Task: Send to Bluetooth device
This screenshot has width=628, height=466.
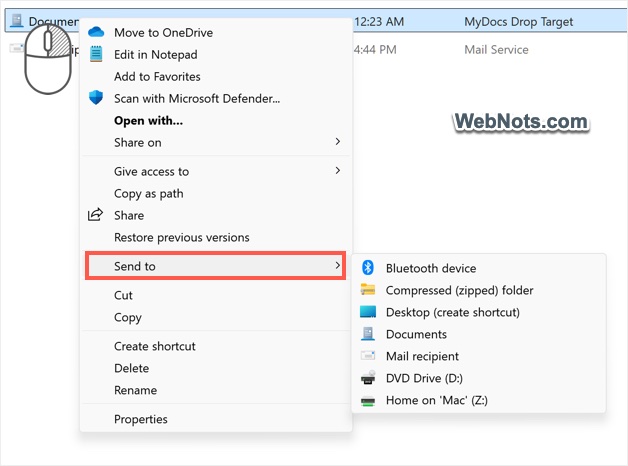Action: pos(479,268)
